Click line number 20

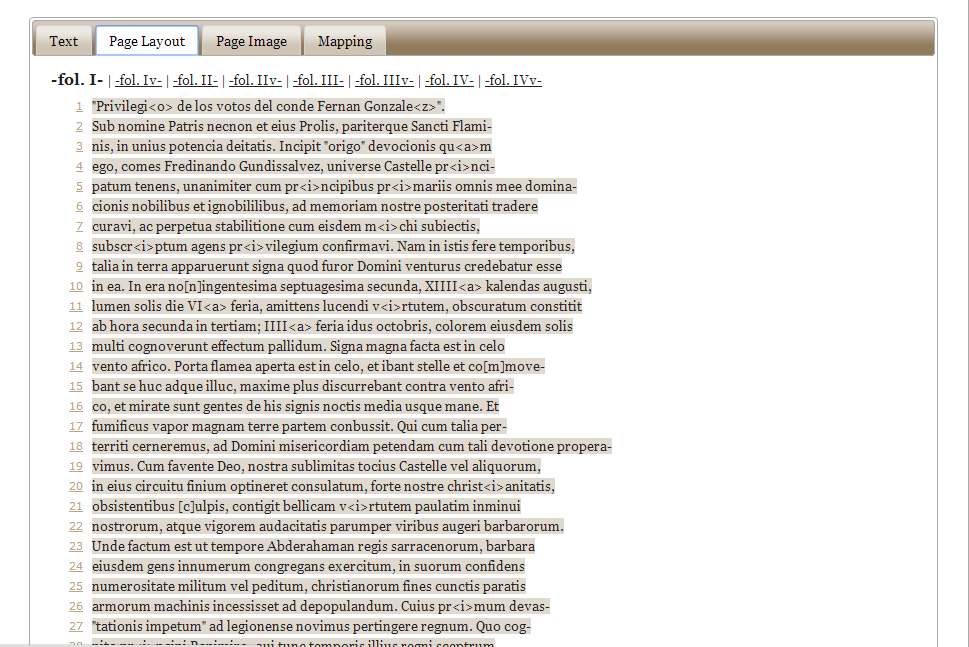[76, 486]
